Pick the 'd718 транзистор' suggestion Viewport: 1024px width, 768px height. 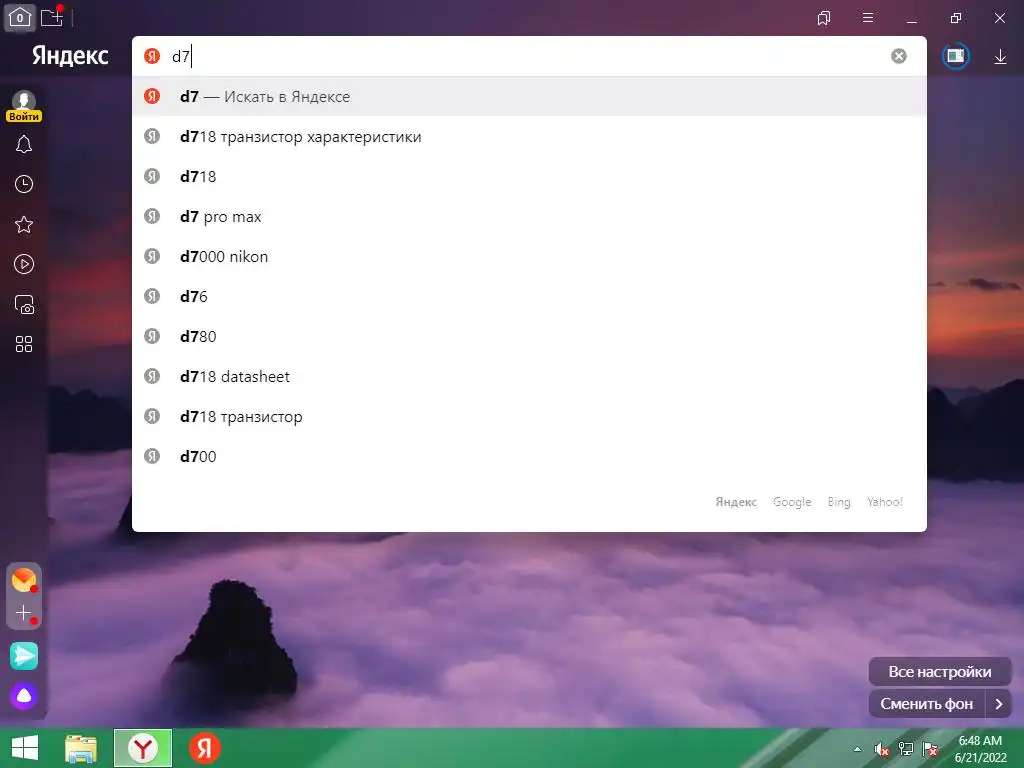point(529,417)
